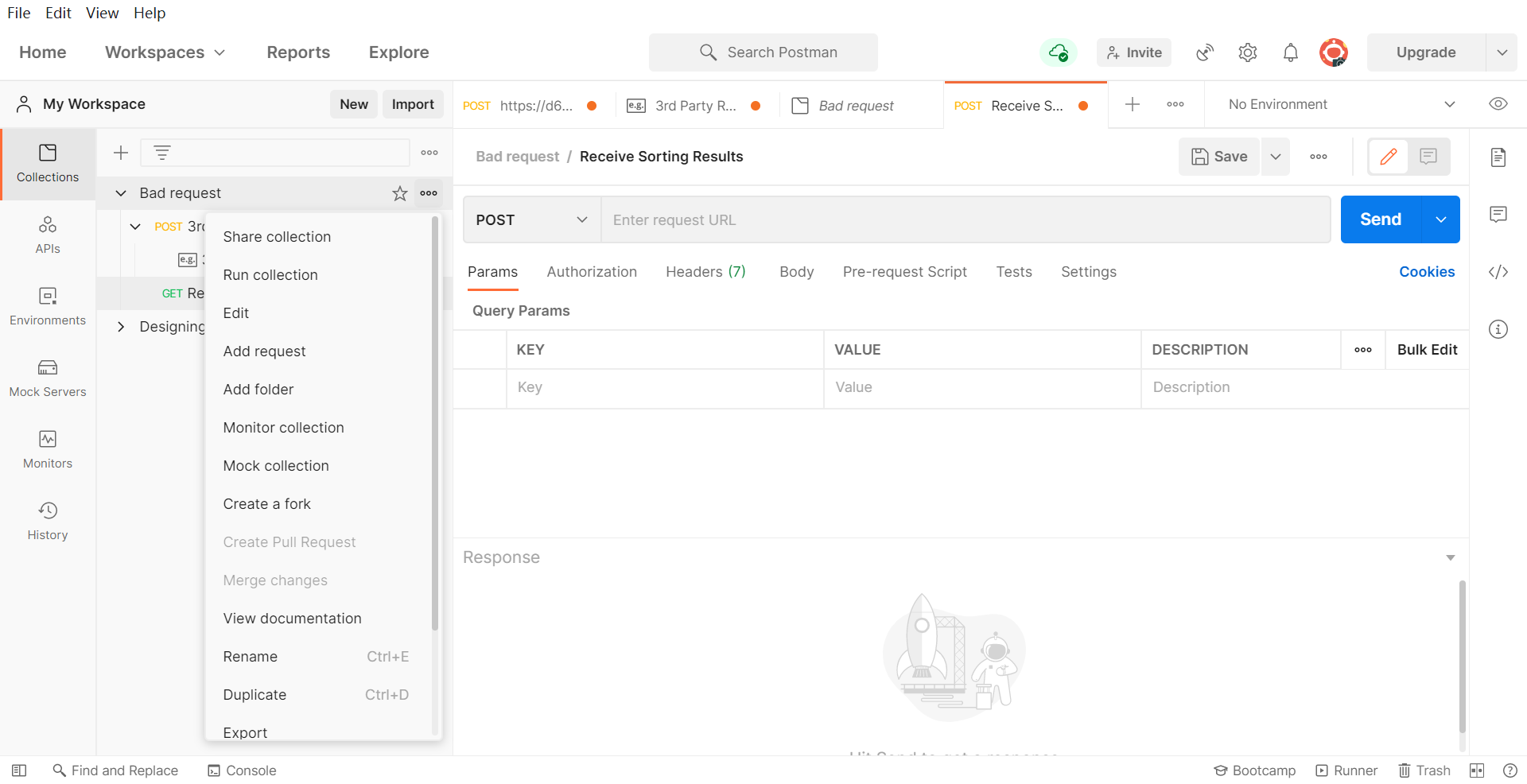
Task: Open the APIs sidebar panel
Action: pos(48,235)
